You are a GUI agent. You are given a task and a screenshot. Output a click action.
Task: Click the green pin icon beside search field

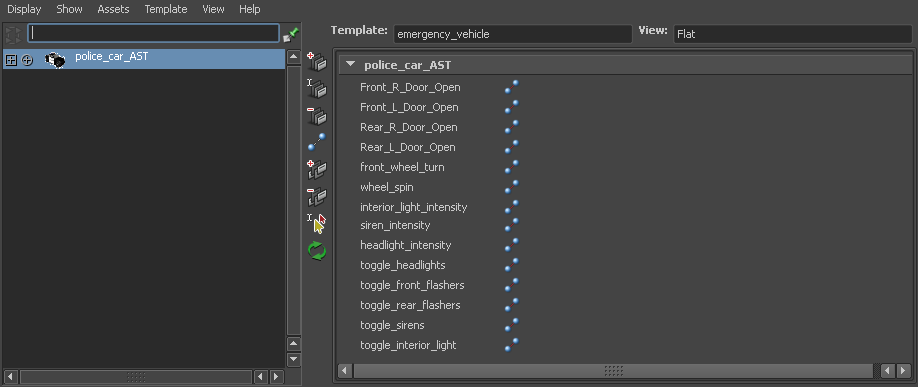290,35
